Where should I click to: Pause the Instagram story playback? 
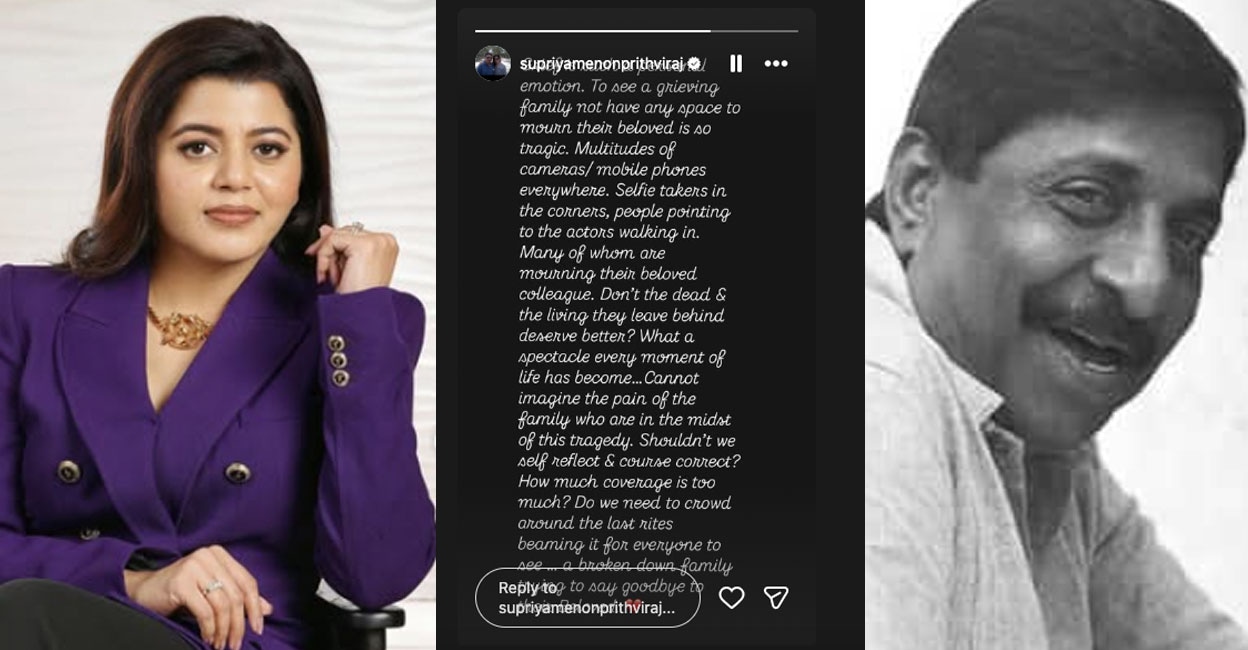(736, 64)
